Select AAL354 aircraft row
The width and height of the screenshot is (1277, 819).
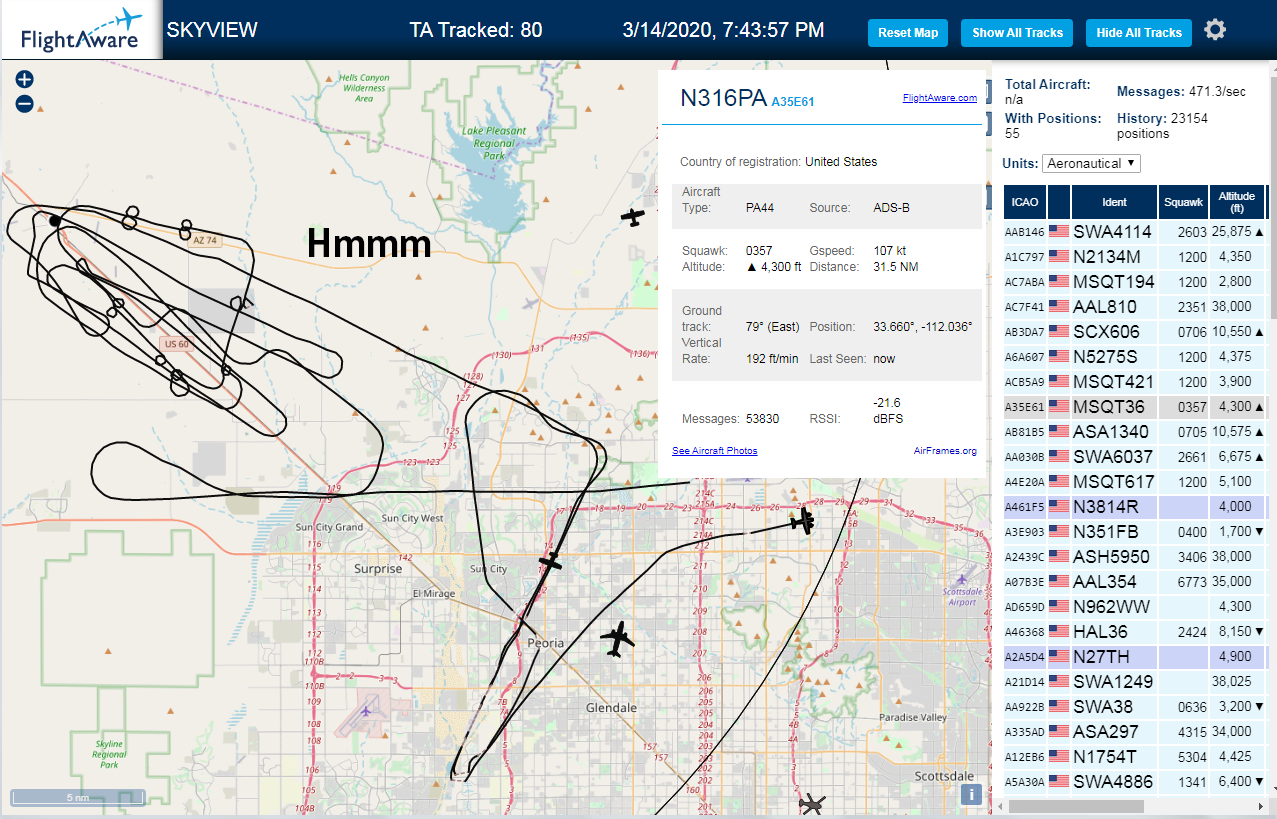[x=1135, y=582]
